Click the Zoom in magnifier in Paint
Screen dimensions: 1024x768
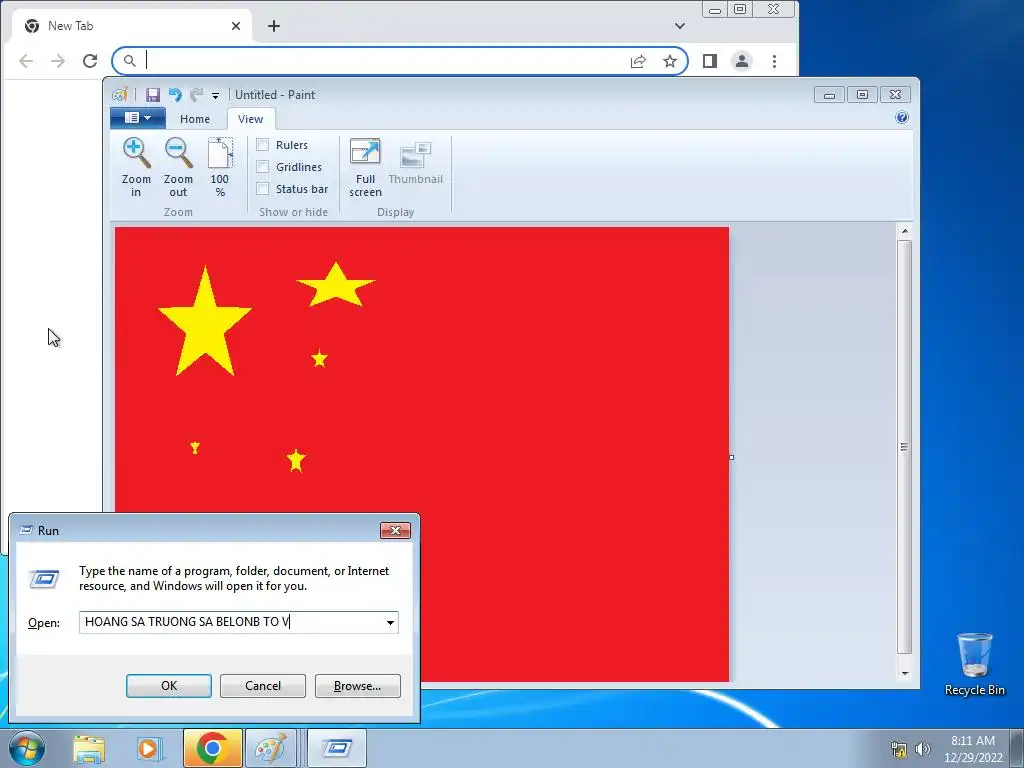136,167
